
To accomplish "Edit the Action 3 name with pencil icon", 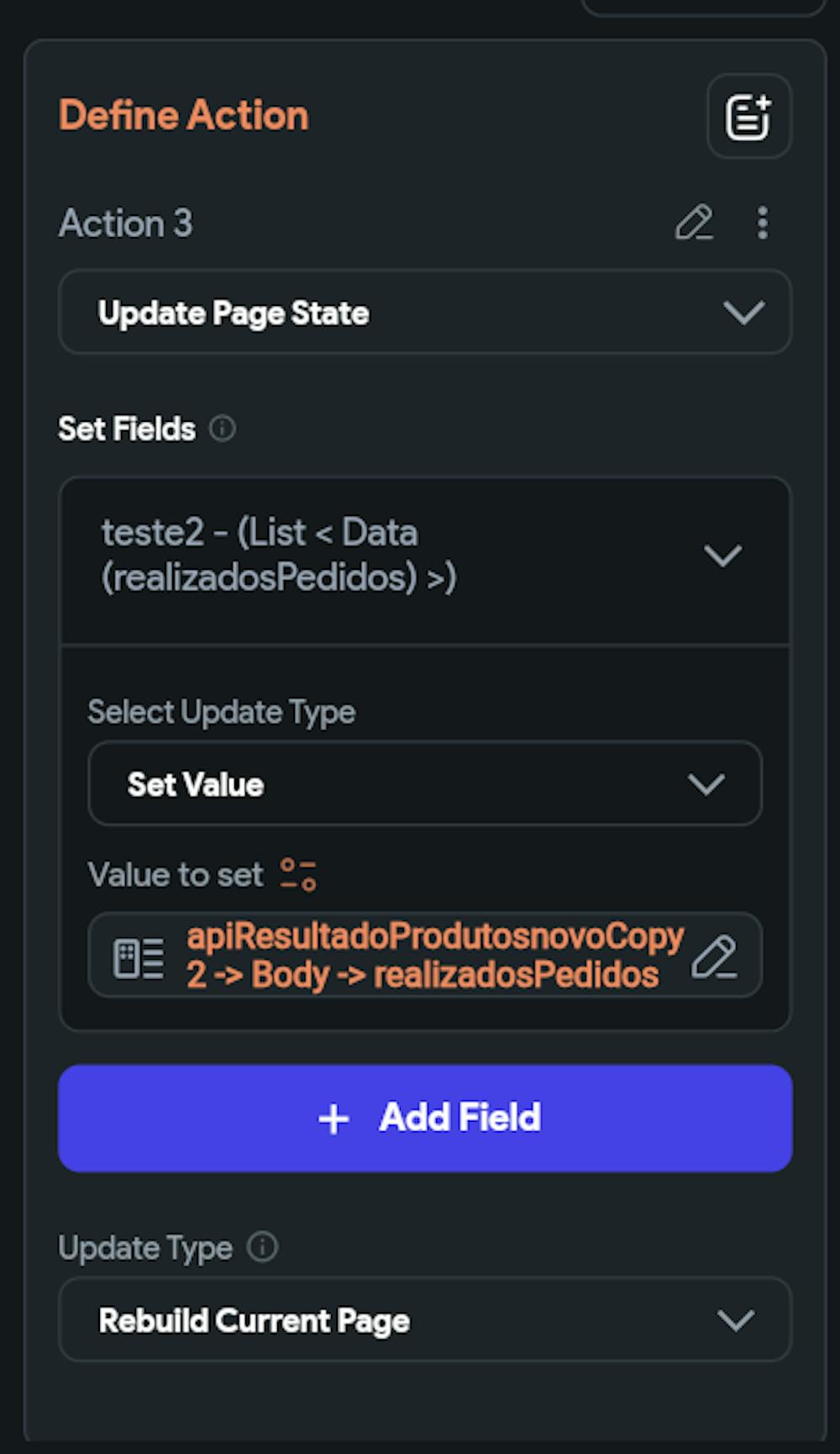I will 694,223.
